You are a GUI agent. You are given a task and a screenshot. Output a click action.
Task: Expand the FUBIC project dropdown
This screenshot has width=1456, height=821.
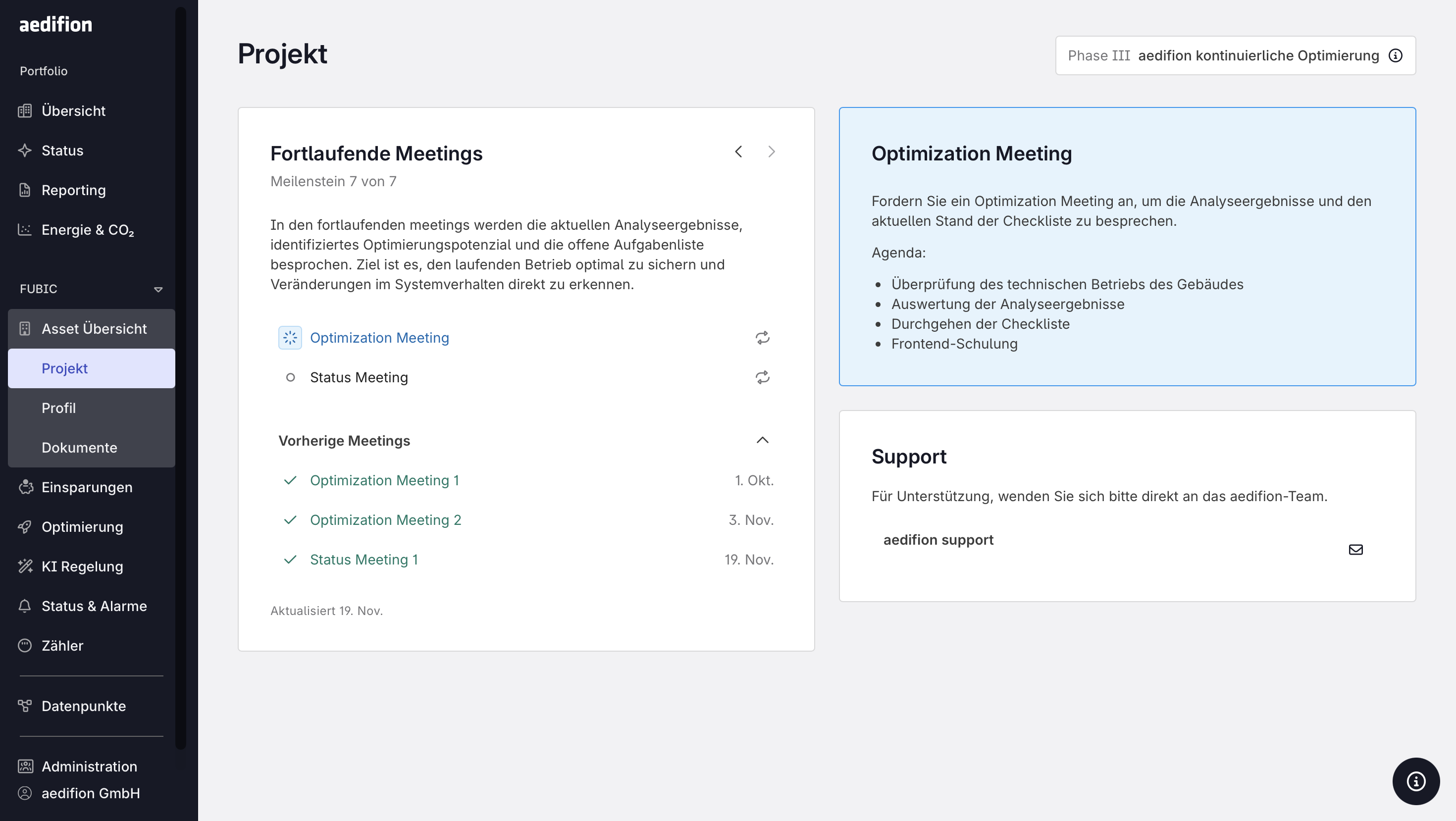(x=158, y=289)
